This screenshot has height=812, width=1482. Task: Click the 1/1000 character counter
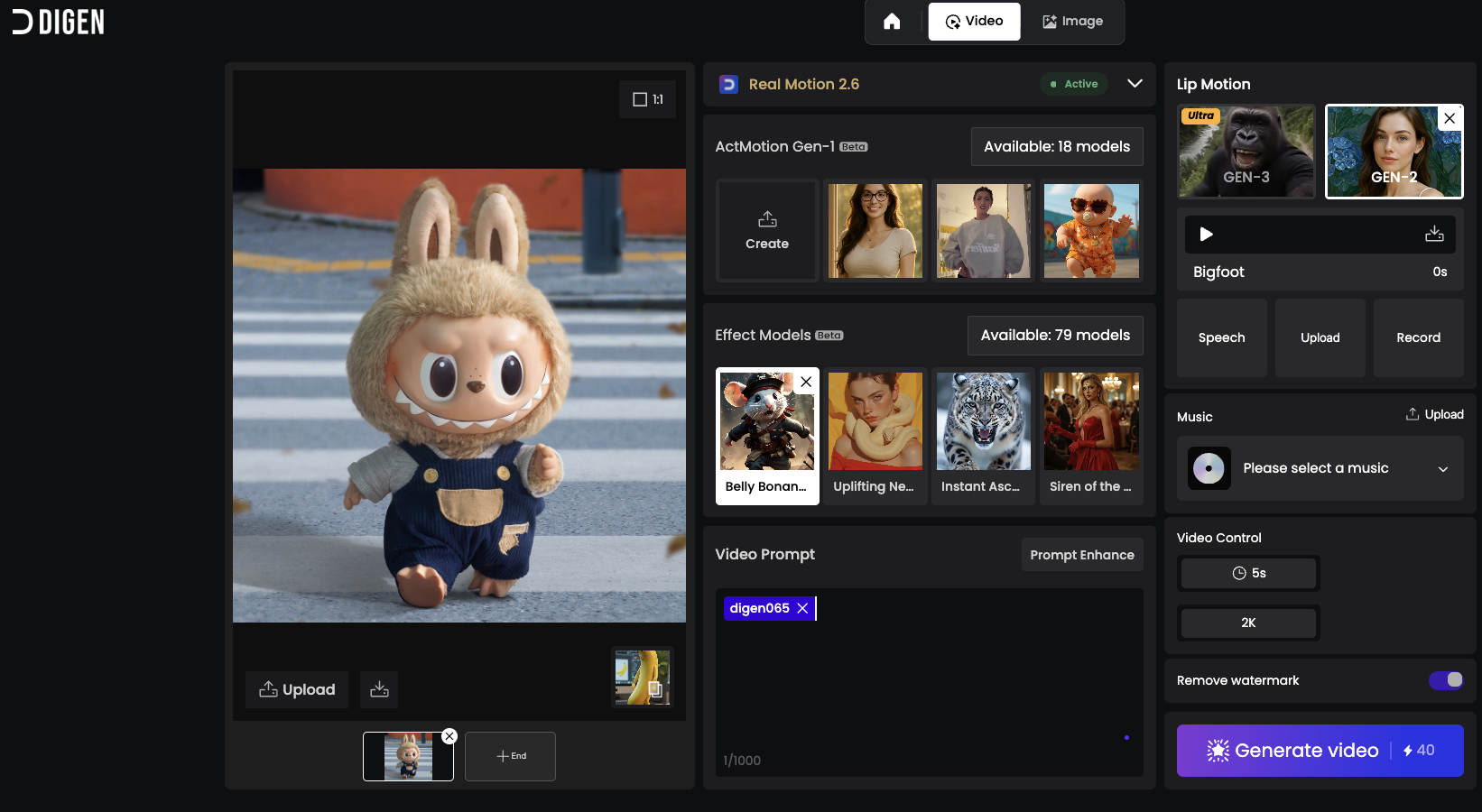(742, 761)
